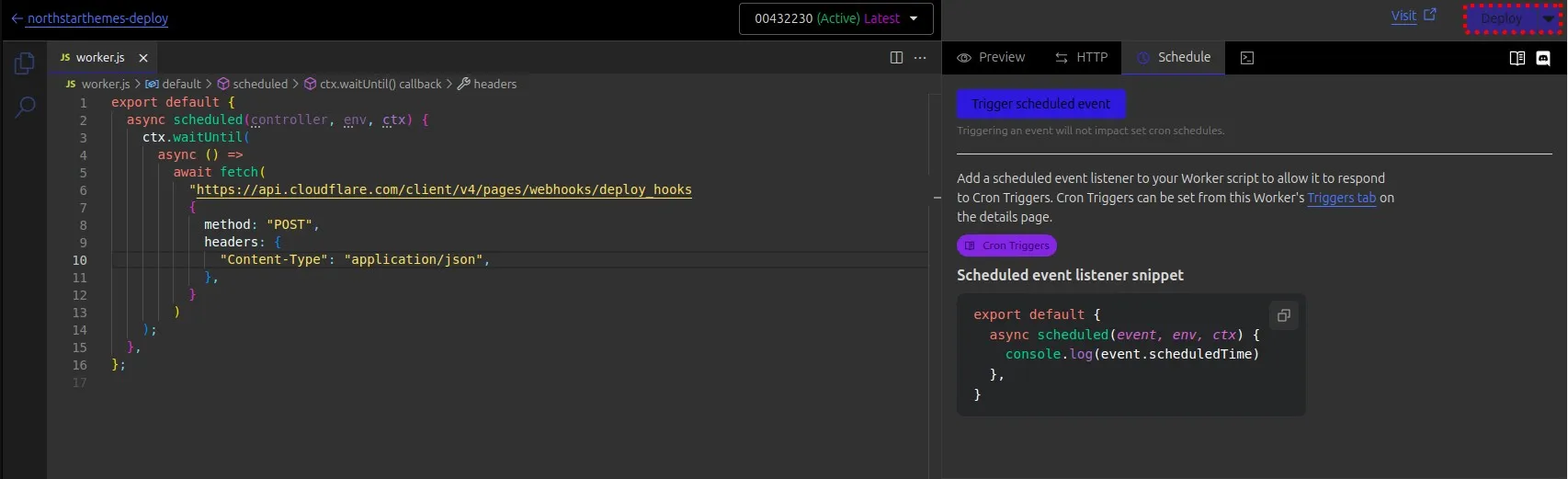This screenshot has height=479, width=1568.
Task: Click the deploy_hooks URL in code
Action: click(444, 189)
